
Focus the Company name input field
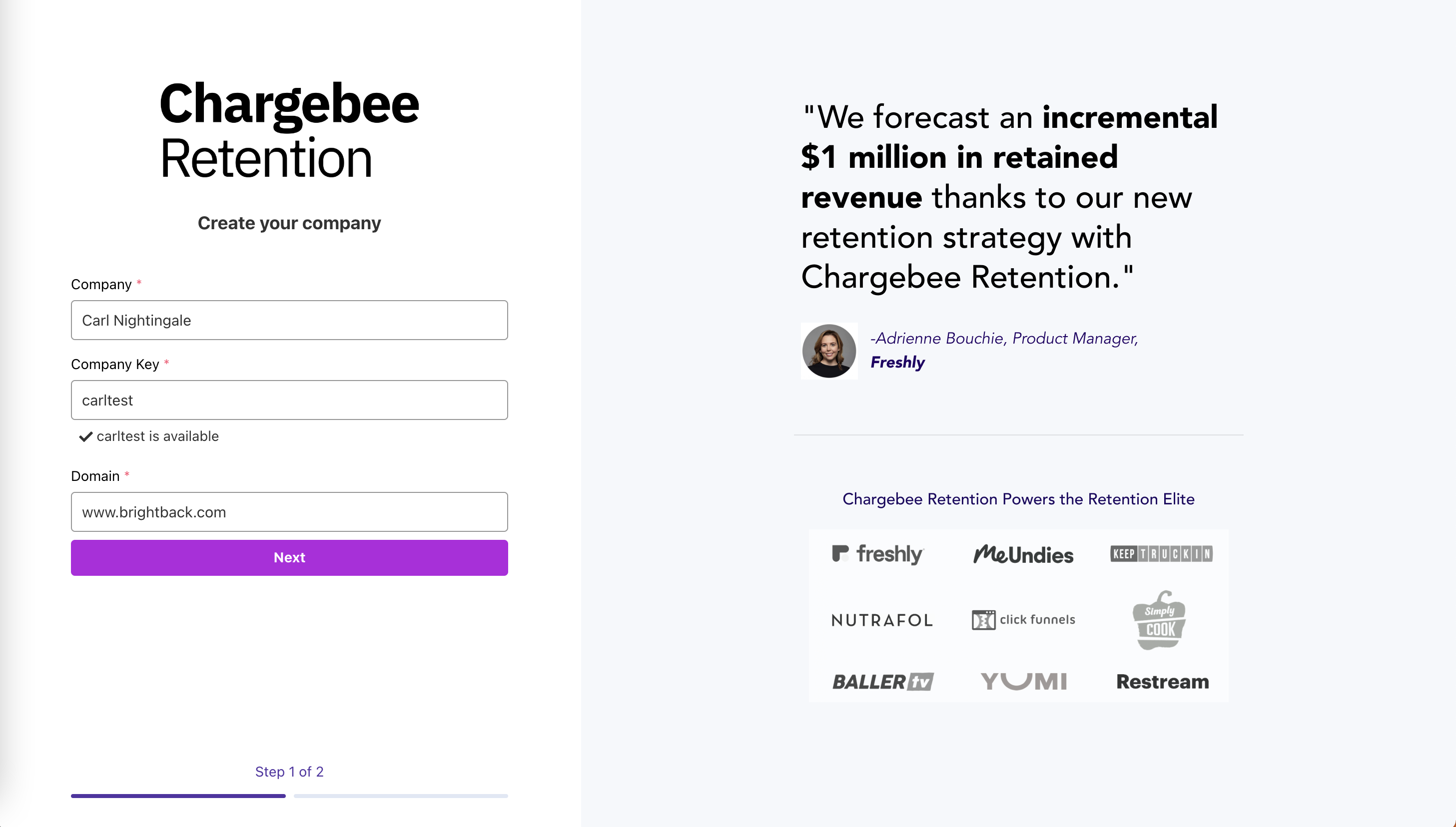pos(289,320)
